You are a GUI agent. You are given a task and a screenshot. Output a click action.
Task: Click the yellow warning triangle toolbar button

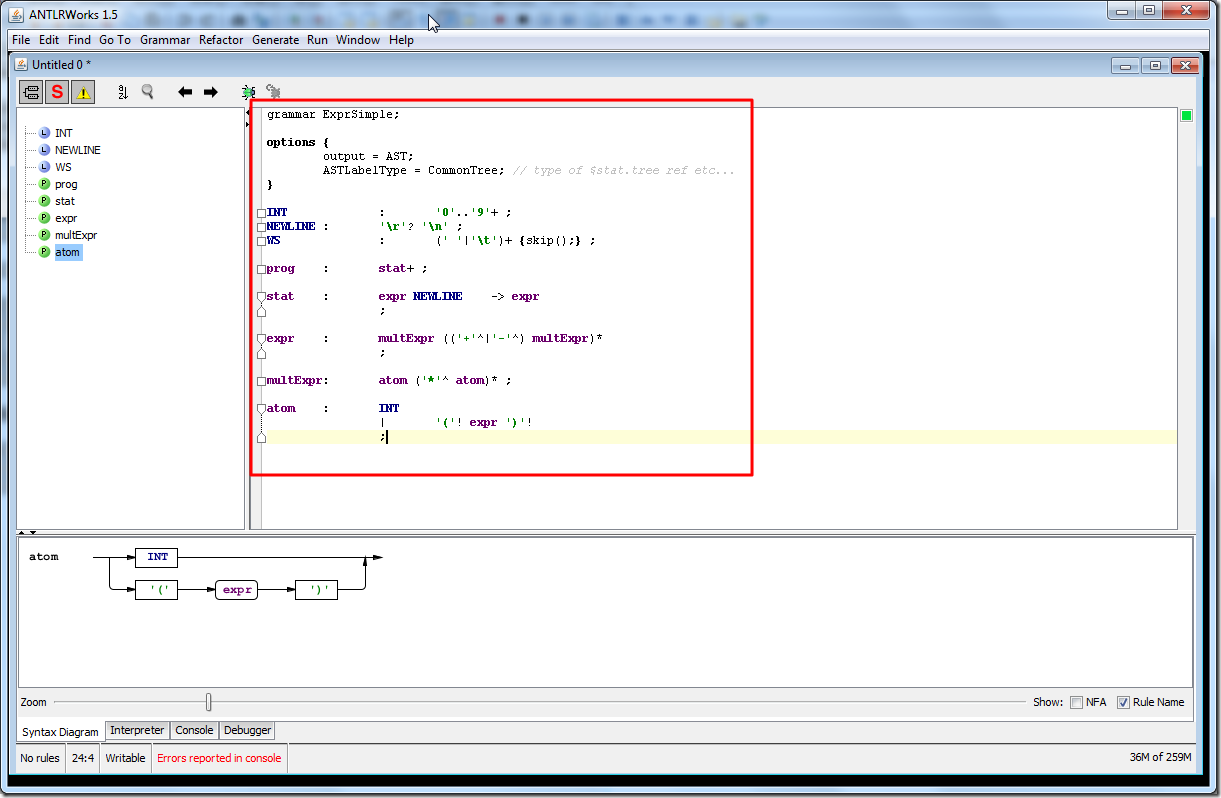tap(83, 92)
